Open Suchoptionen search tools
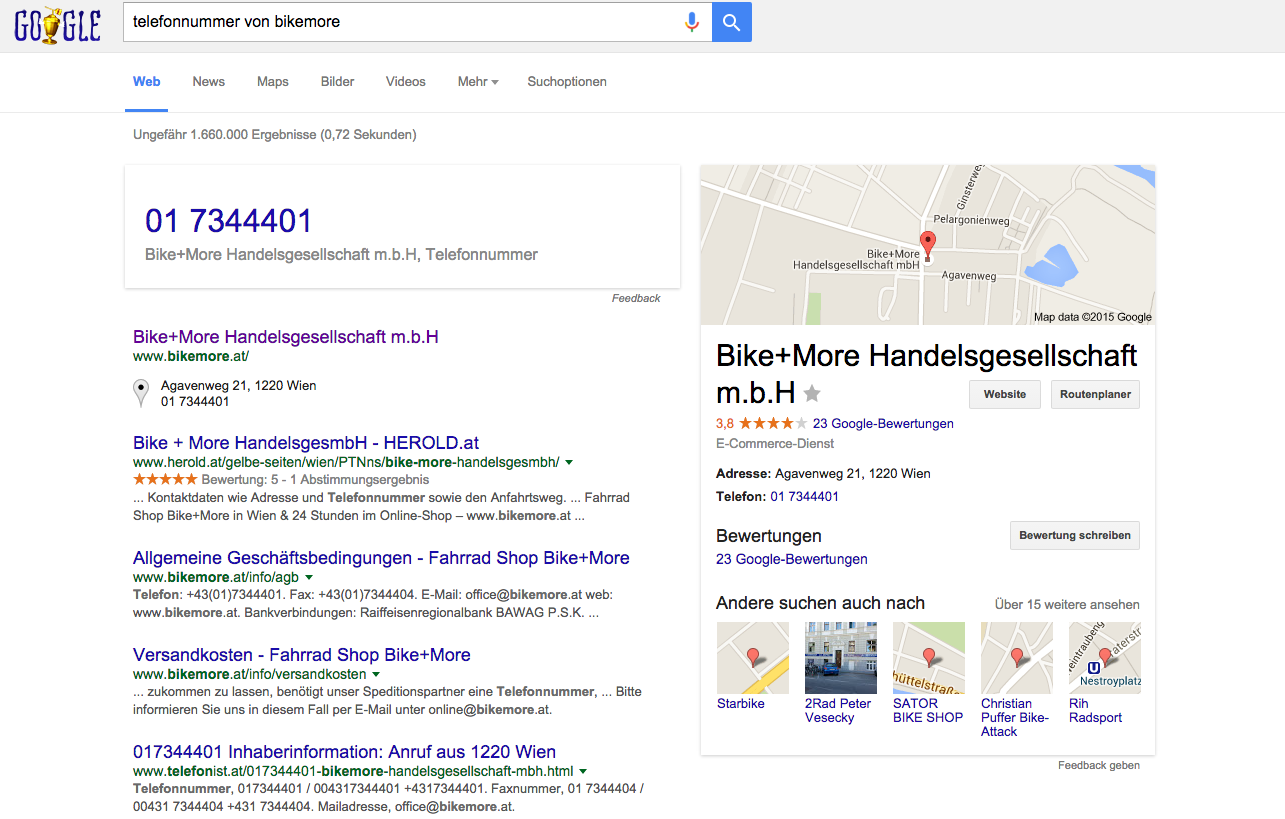Viewport: 1285px width, 819px height. [x=567, y=82]
